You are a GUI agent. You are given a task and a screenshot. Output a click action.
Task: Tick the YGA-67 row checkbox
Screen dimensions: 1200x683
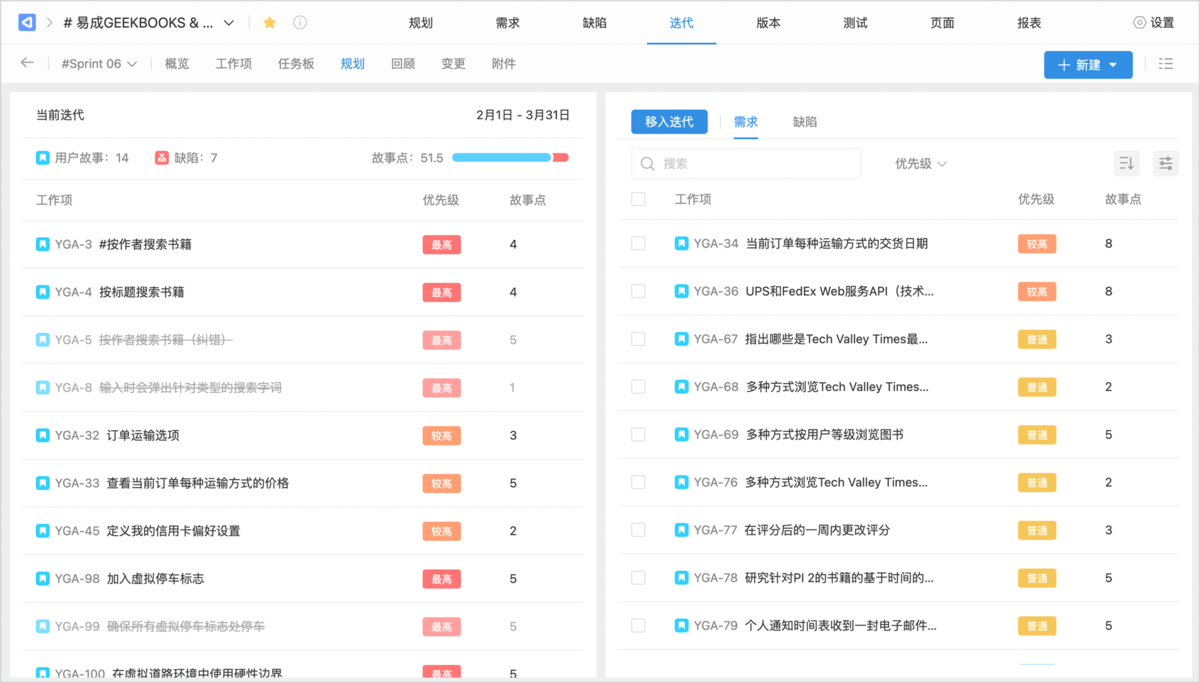click(x=638, y=339)
